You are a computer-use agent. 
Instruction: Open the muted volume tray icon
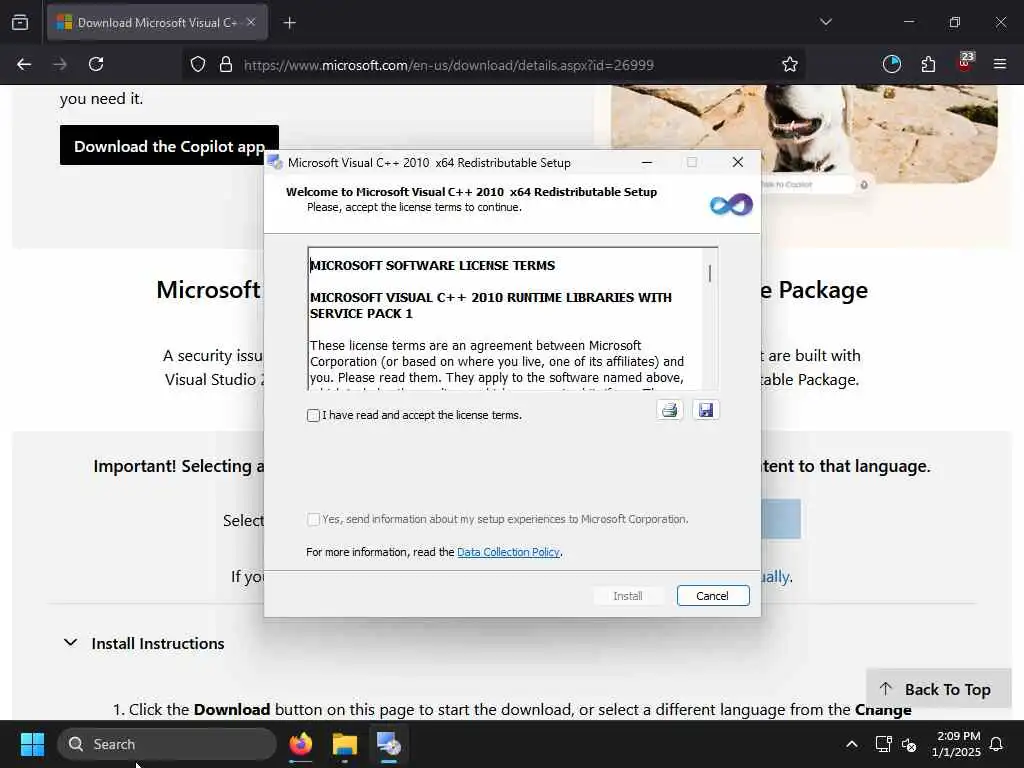click(x=909, y=744)
